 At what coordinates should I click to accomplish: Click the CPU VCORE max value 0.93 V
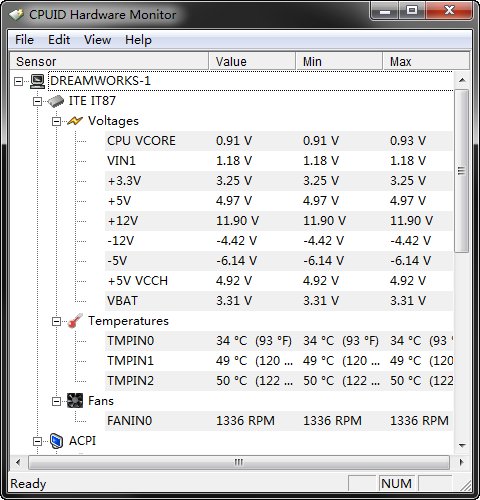pyautogui.click(x=408, y=141)
